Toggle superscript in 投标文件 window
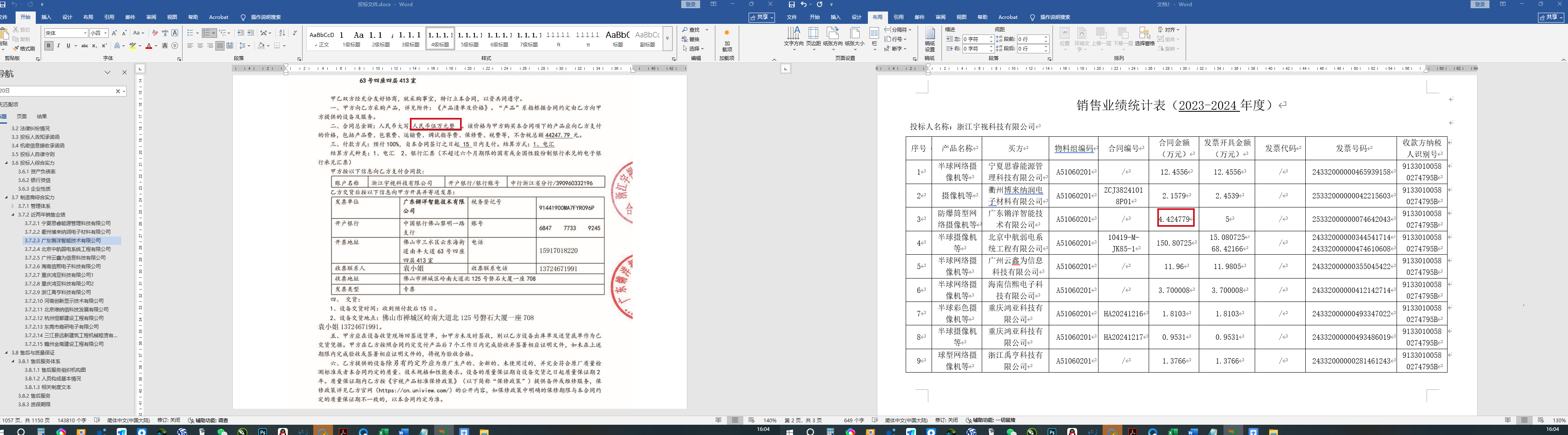 click(x=104, y=46)
